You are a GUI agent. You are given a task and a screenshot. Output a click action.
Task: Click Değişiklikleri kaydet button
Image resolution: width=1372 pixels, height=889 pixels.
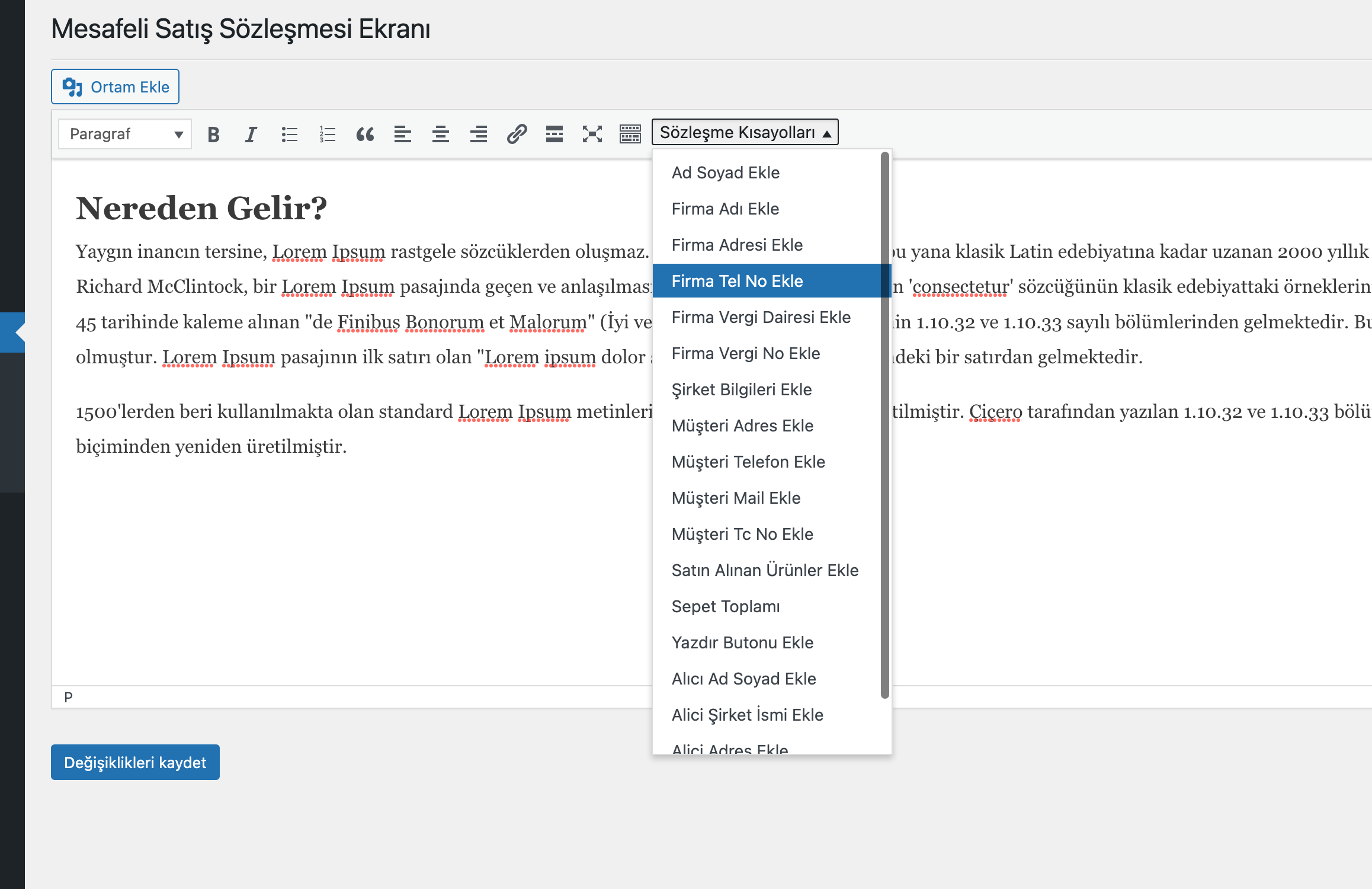click(x=135, y=762)
